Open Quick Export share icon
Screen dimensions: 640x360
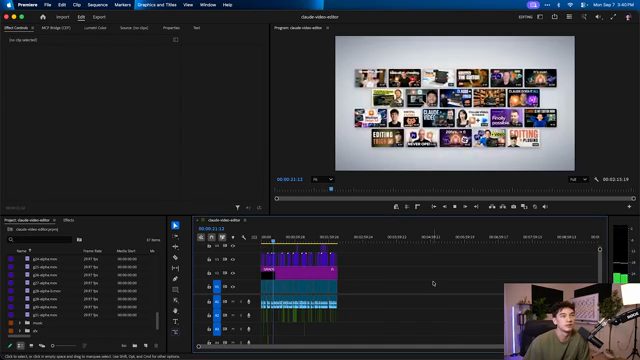pos(555,17)
